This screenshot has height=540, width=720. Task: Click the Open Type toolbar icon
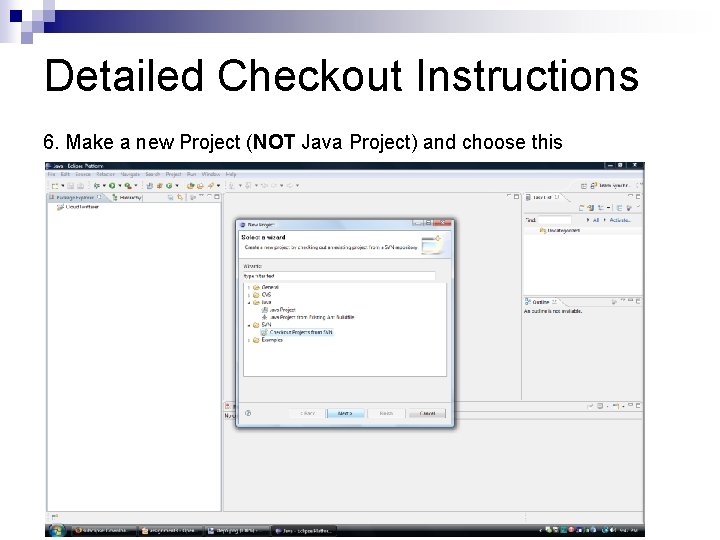[190, 186]
